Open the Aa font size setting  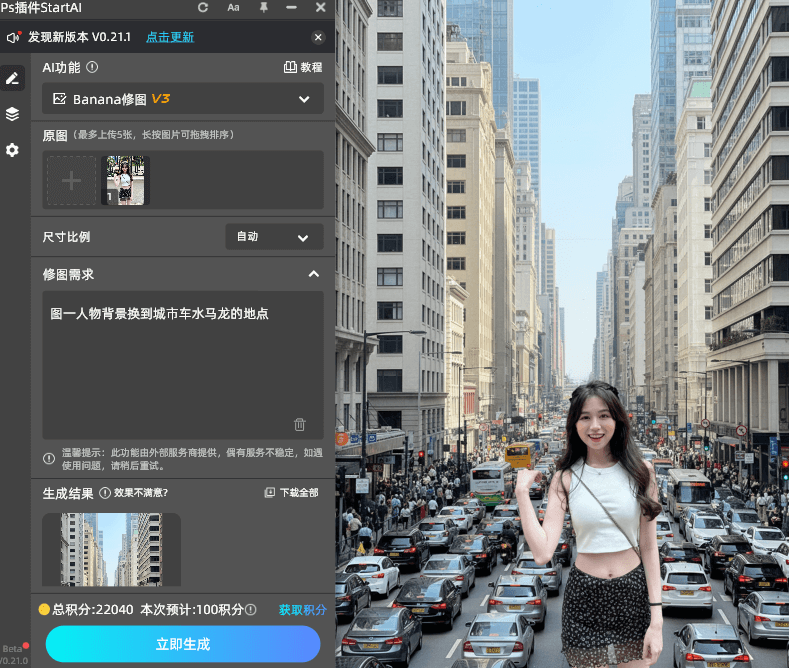pos(233,8)
